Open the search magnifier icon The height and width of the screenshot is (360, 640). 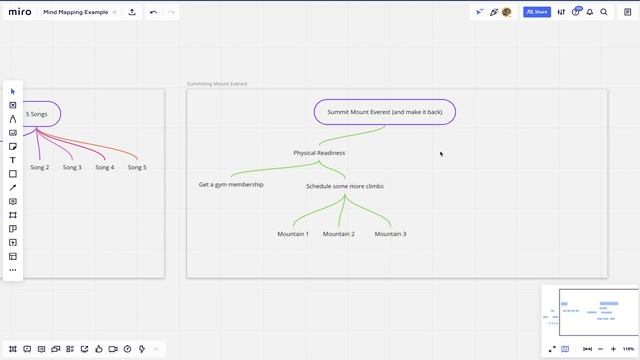604,12
